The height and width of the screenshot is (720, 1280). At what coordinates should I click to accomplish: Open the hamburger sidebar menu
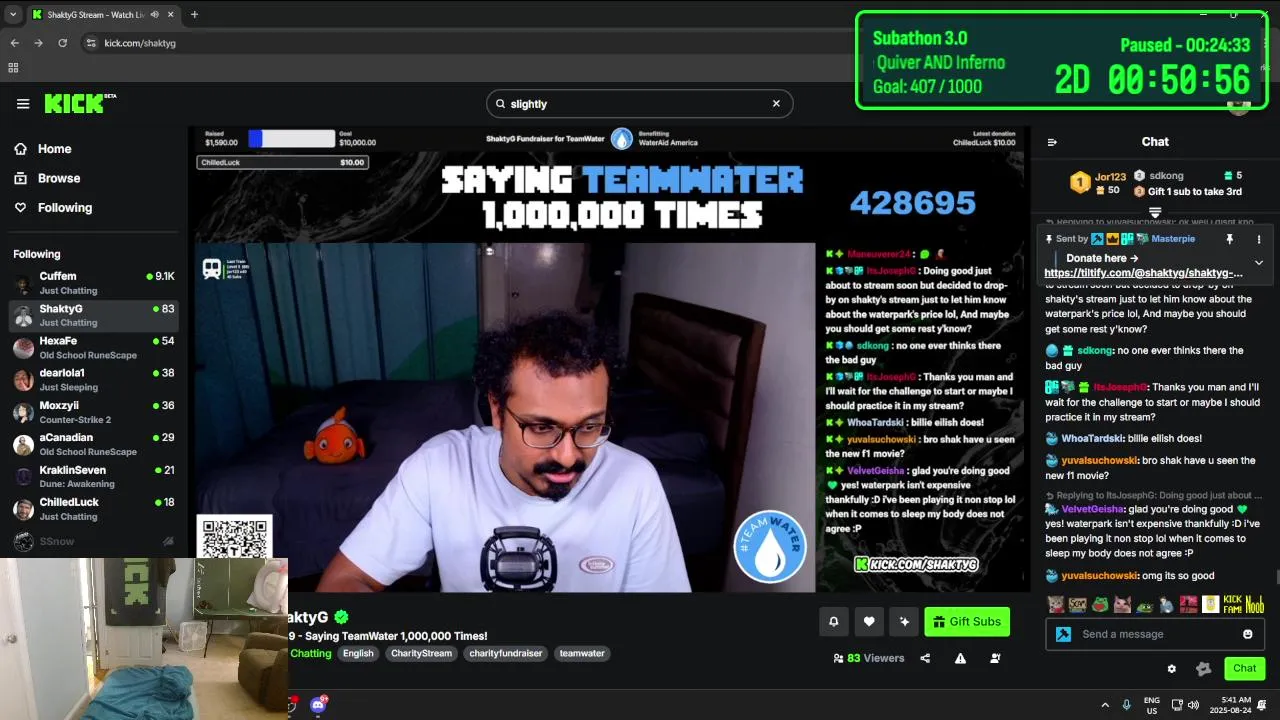[x=23, y=104]
